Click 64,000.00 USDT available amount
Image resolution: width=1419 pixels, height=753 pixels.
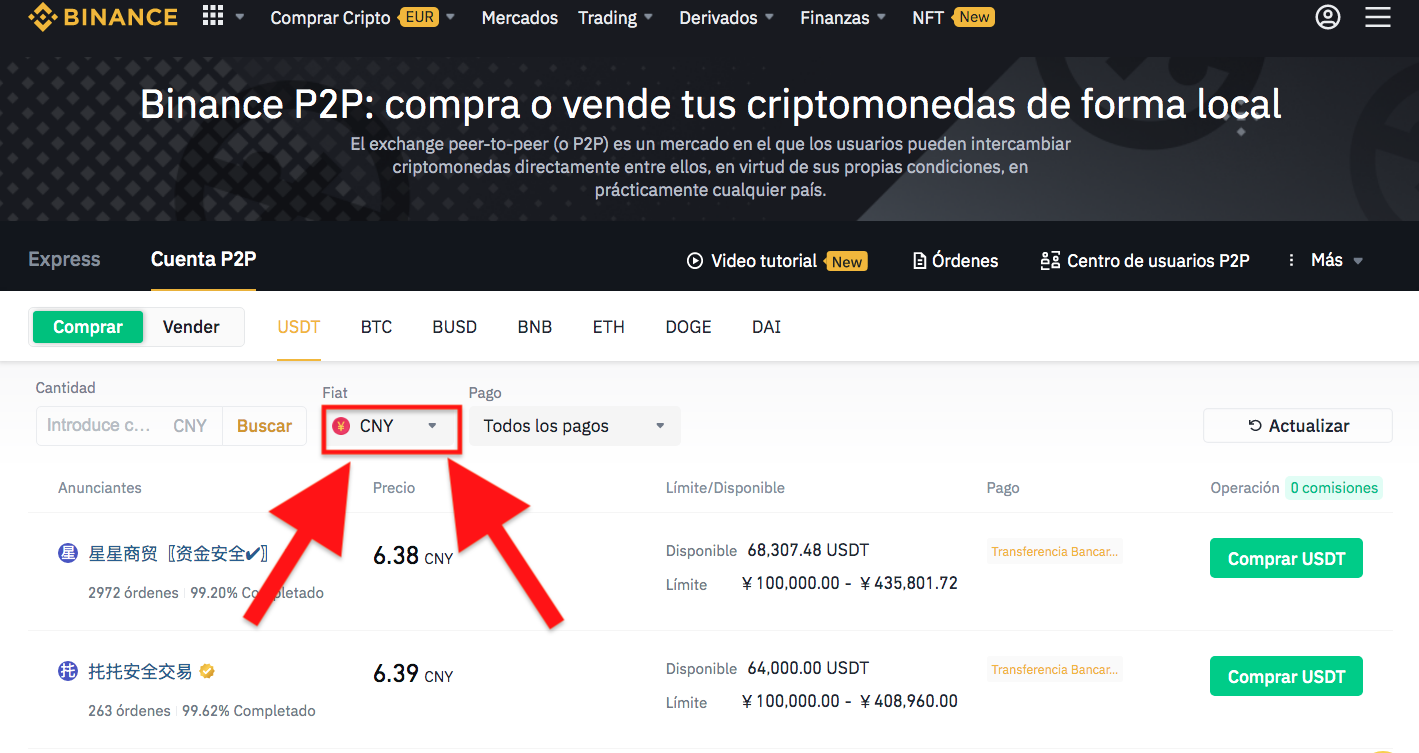click(x=808, y=668)
